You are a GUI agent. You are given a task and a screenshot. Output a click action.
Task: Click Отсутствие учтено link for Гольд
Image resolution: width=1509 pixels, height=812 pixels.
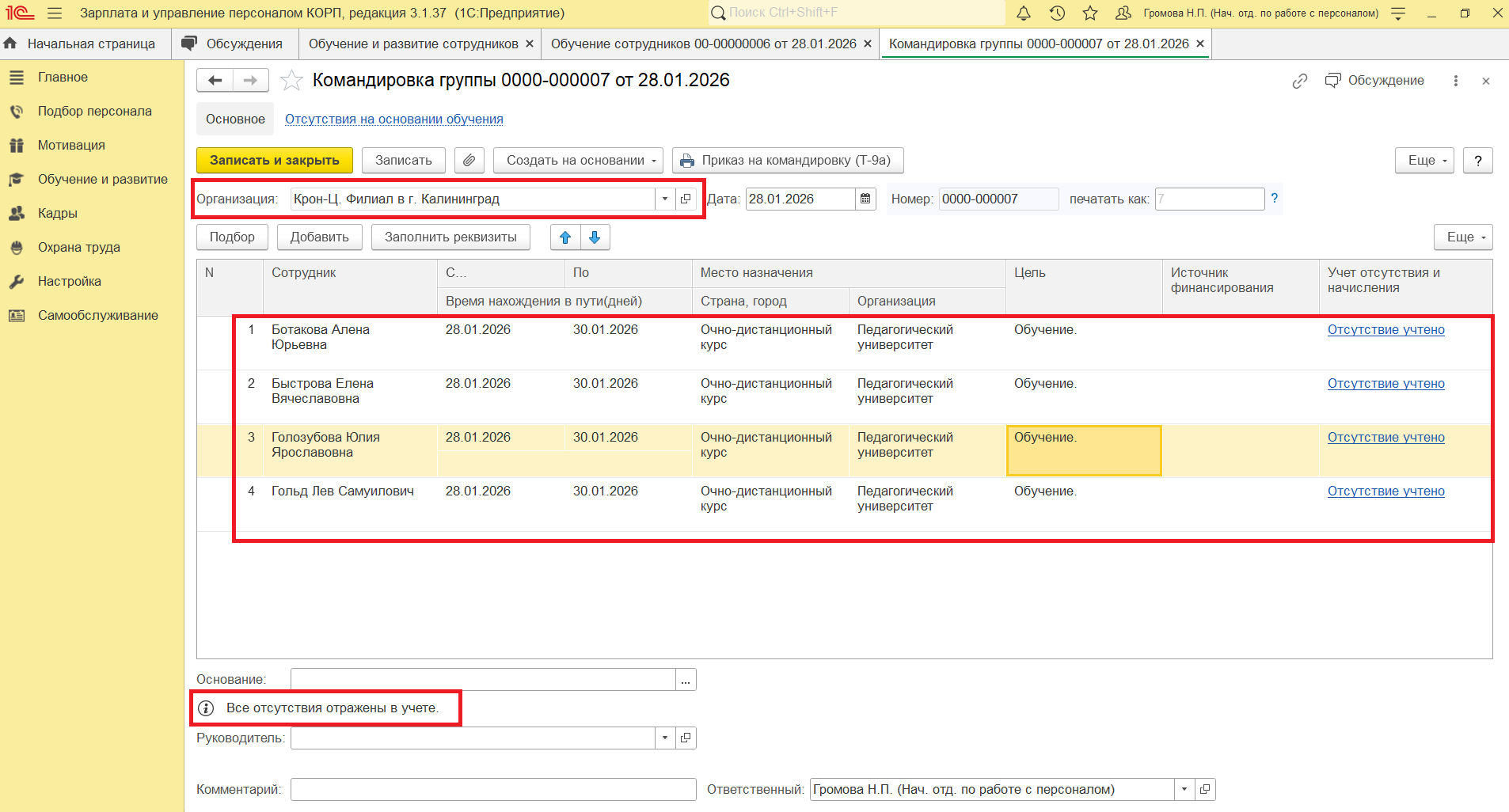click(1385, 491)
